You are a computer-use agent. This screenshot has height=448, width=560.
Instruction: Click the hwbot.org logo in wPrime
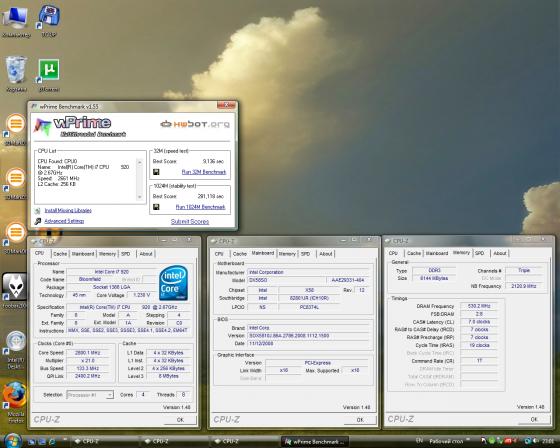(195, 124)
